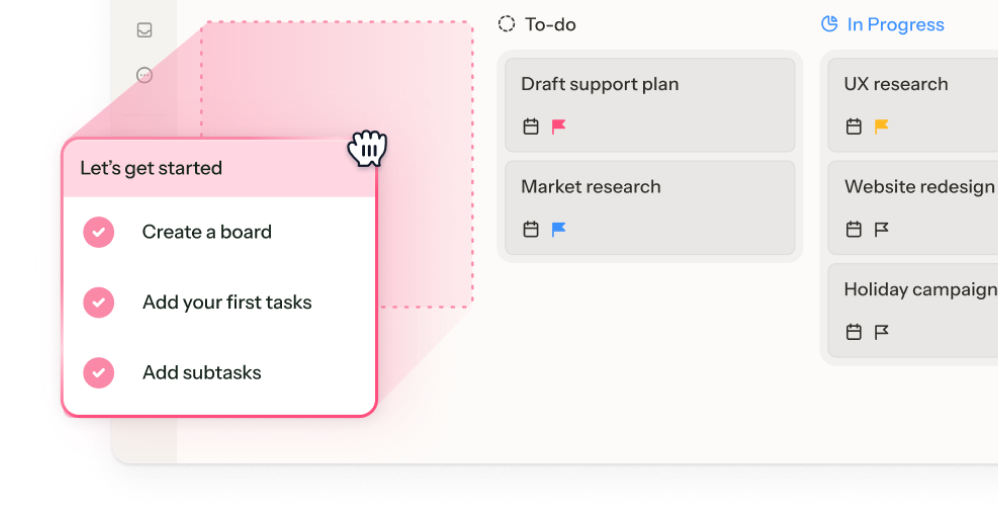
Task: Click the calendar icon on Website redesign
Action: pos(854,229)
